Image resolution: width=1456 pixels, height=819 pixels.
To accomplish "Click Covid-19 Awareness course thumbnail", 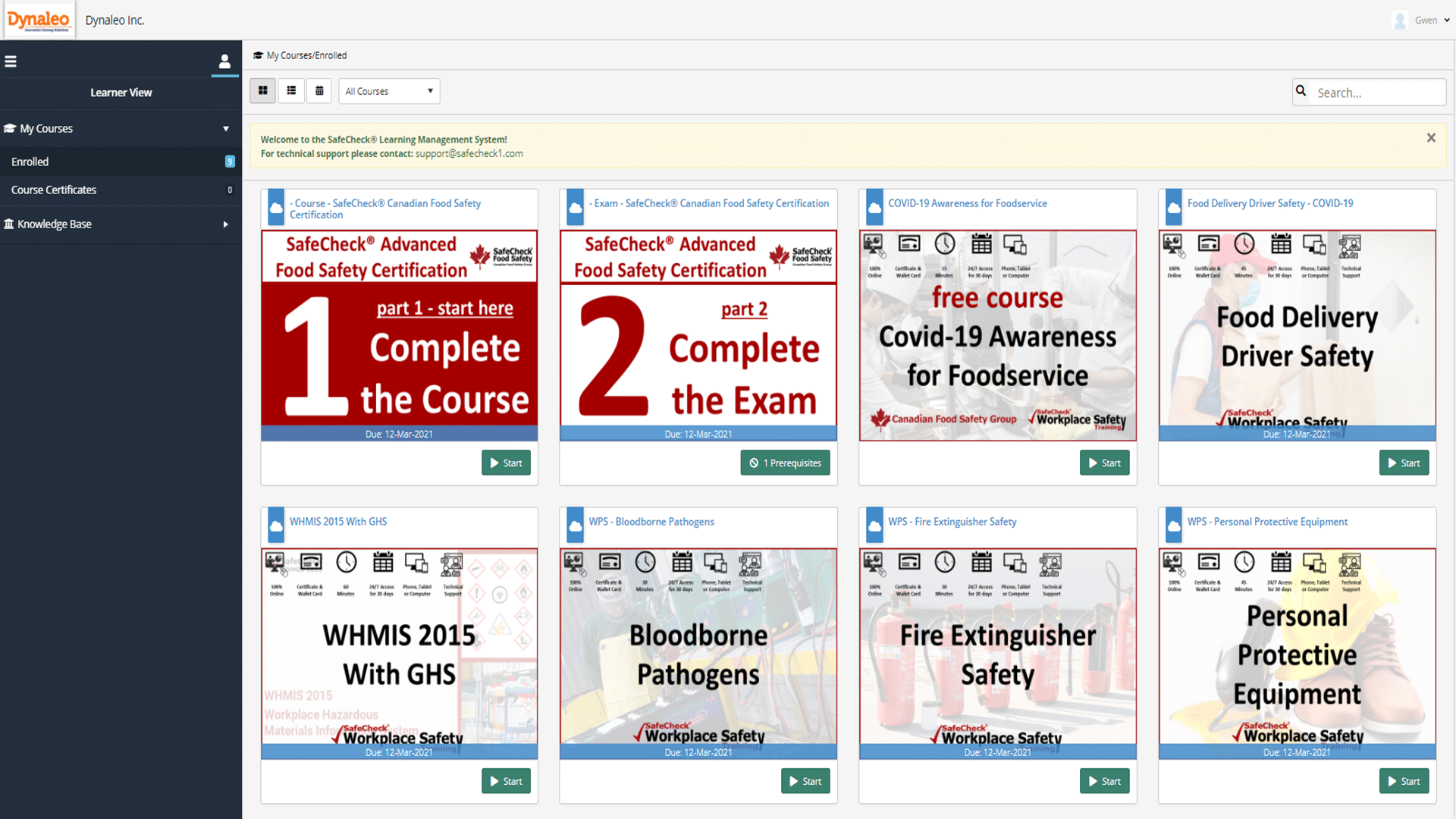I will click(997, 335).
